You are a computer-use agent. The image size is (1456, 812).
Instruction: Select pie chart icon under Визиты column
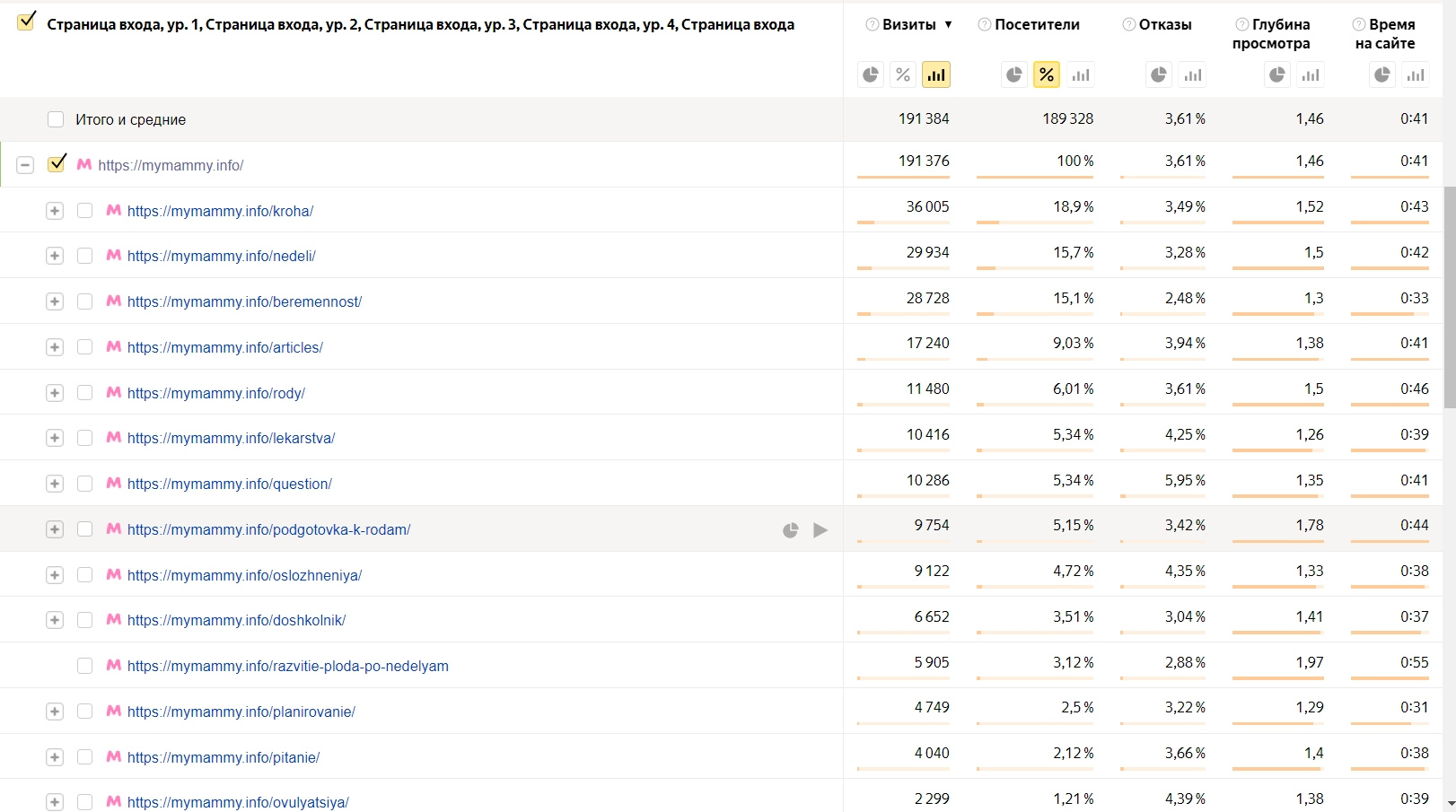click(x=870, y=75)
